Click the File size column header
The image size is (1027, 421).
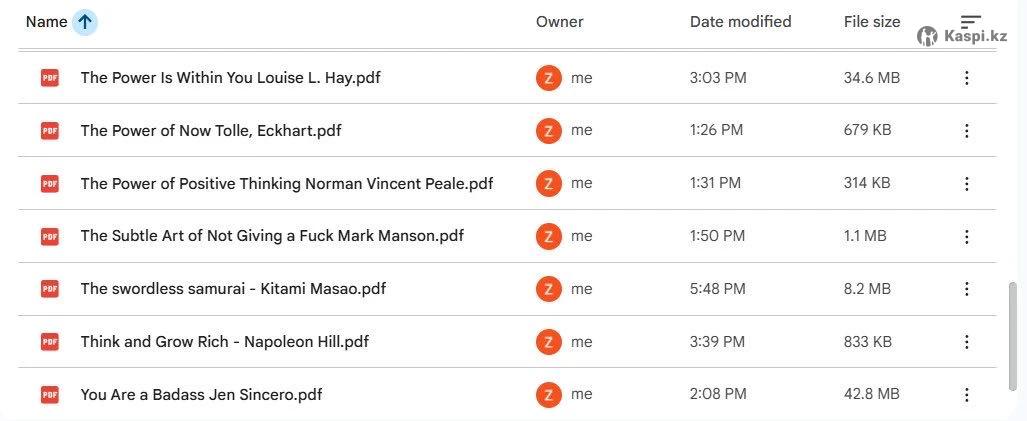(x=871, y=22)
